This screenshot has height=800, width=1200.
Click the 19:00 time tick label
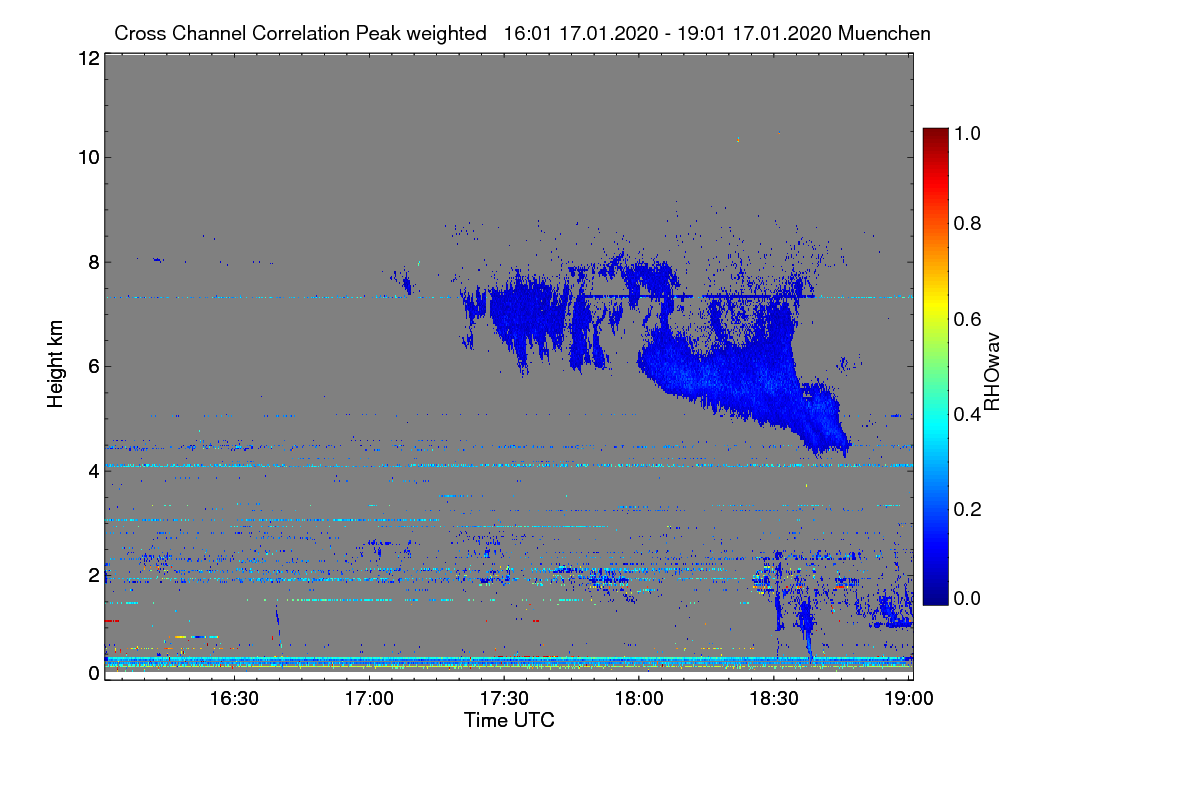click(x=908, y=697)
